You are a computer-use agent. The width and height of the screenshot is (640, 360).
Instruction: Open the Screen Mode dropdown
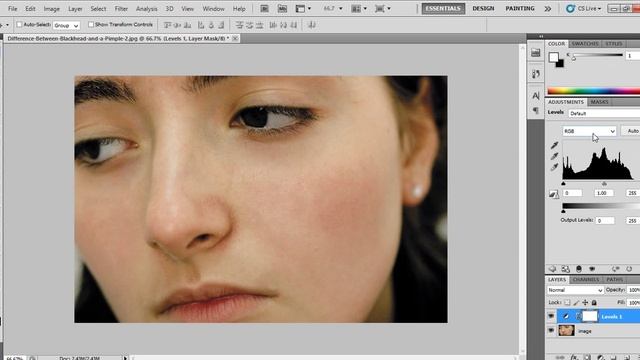tap(382, 9)
